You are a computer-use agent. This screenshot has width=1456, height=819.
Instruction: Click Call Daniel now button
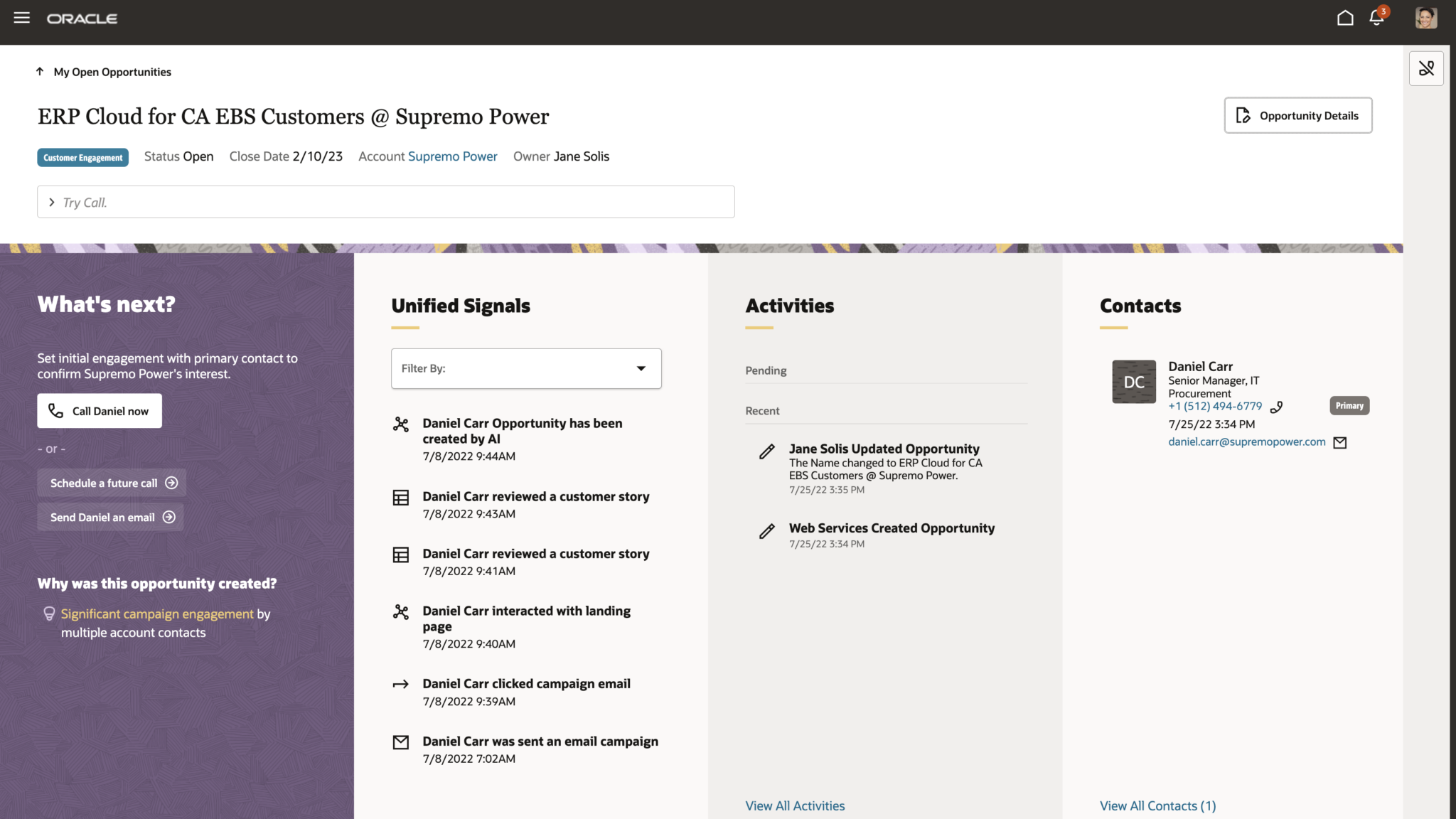coord(100,411)
